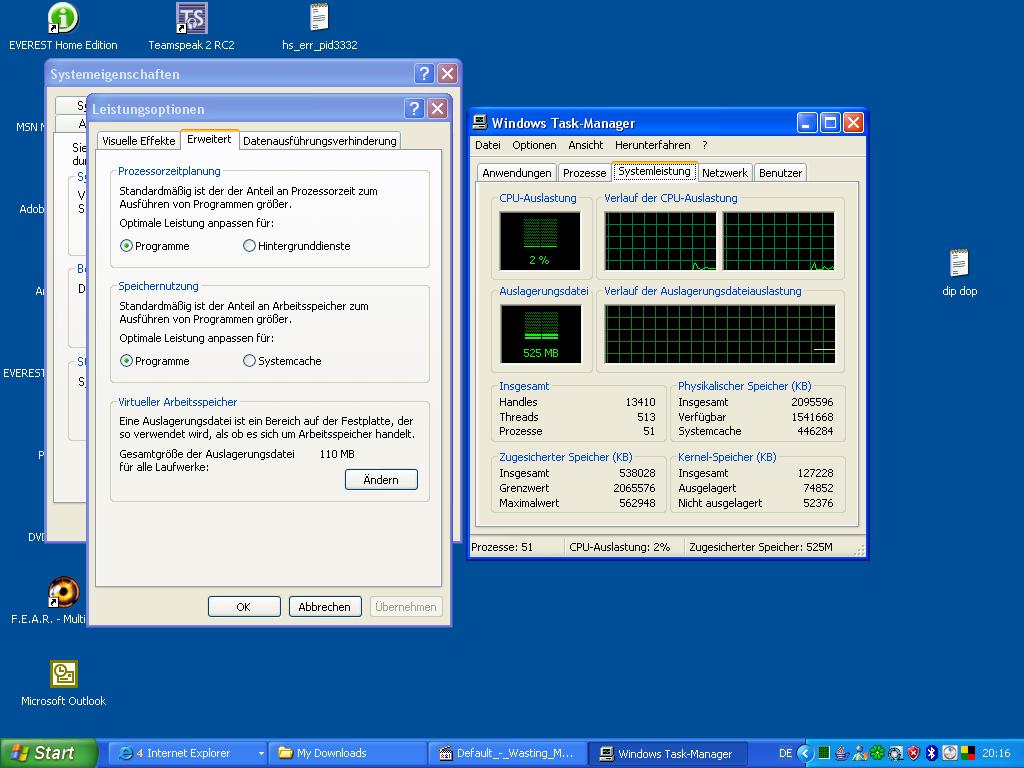This screenshot has height=768, width=1024.
Task: Switch to Visuelle Effekte tab
Action: click(138, 141)
